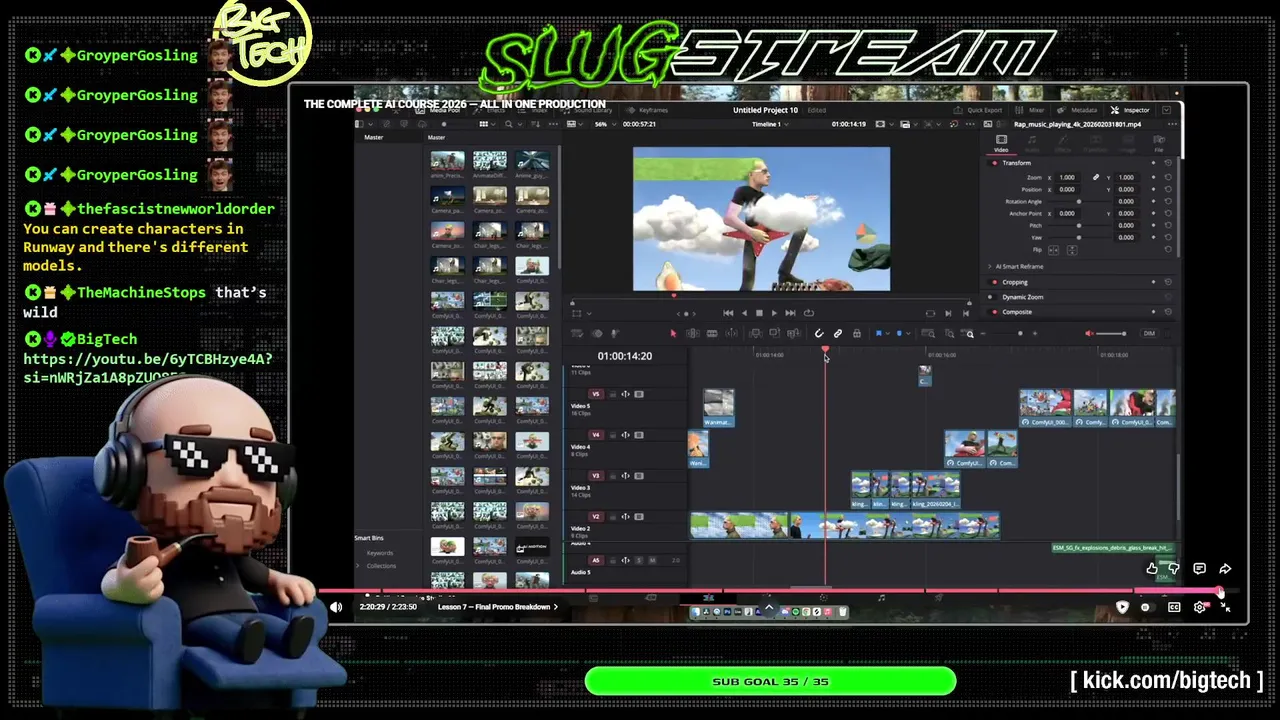
Task: Select the arrow Selection mode tool
Action: [673, 333]
